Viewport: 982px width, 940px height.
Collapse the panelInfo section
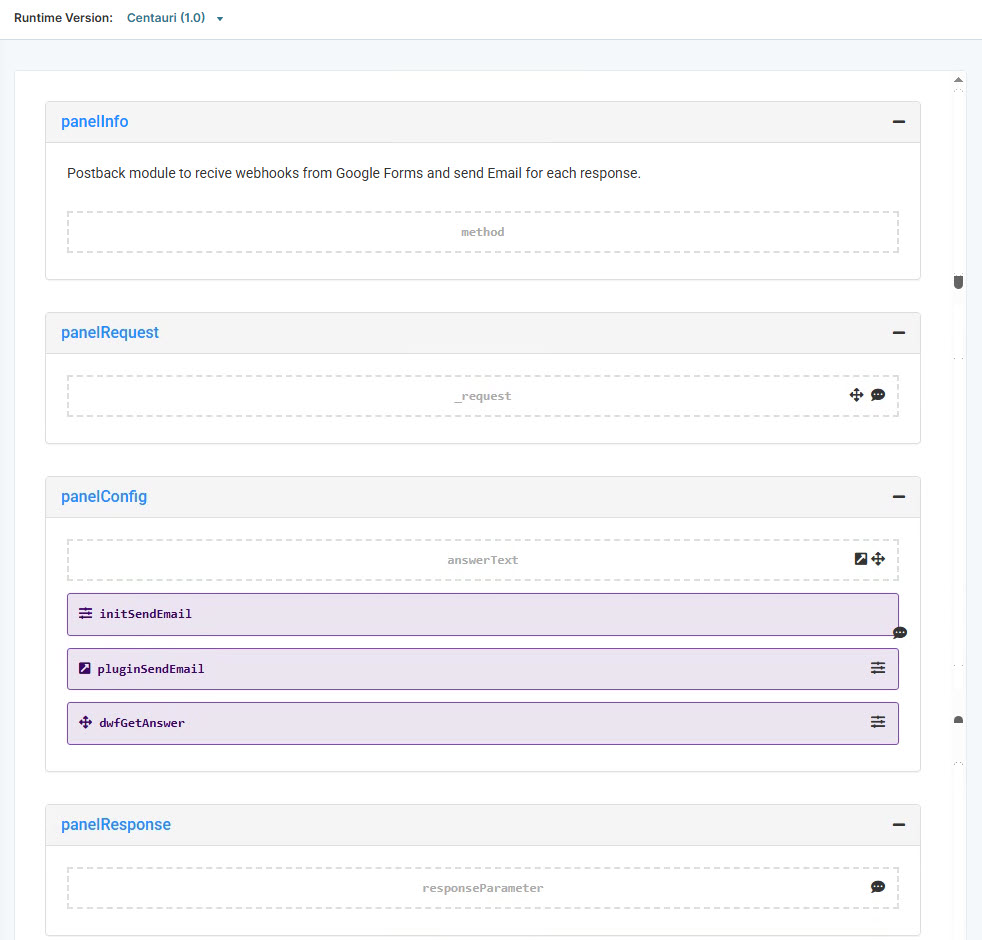click(x=899, y=121)
